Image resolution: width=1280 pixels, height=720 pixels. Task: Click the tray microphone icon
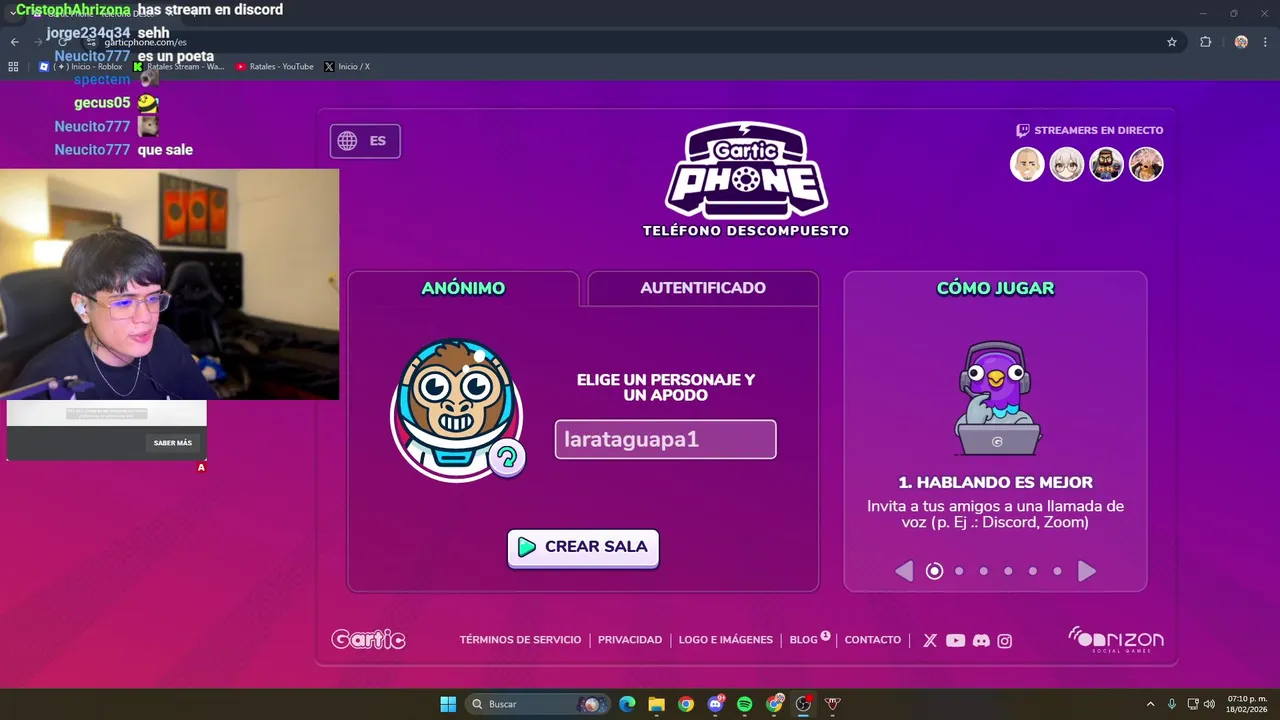point(1171,704)
